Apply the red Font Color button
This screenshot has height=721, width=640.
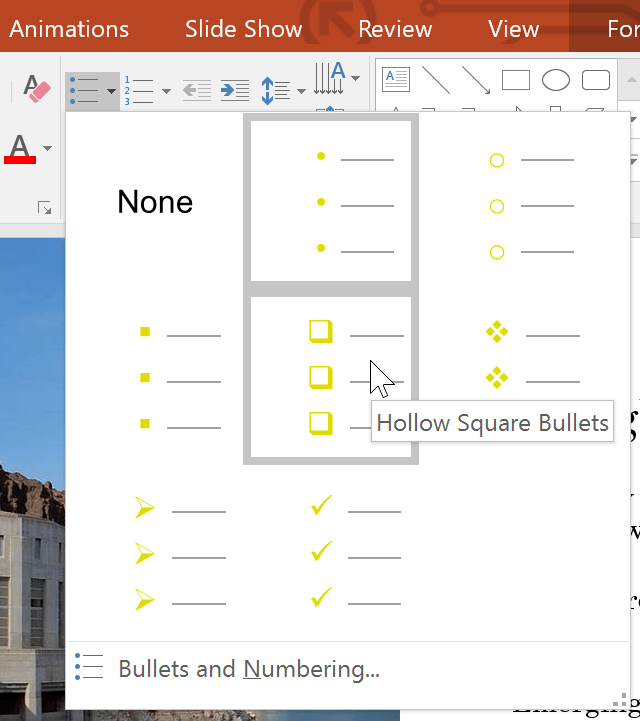click(20, 149)
